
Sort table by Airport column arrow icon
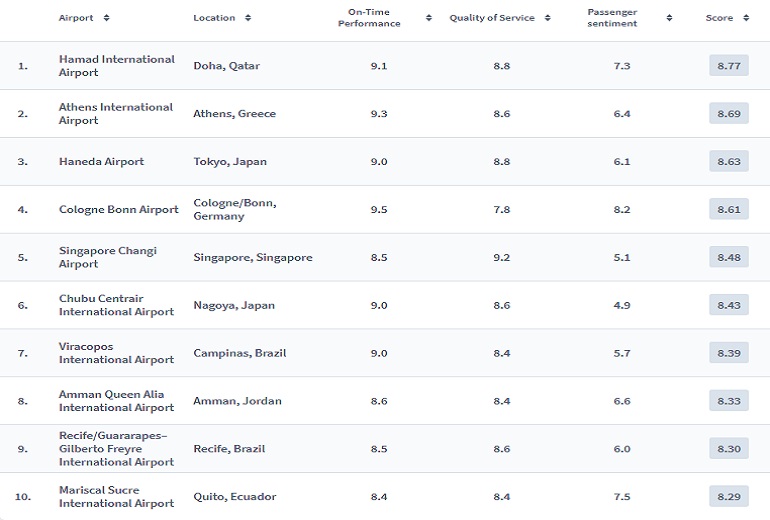107,18
